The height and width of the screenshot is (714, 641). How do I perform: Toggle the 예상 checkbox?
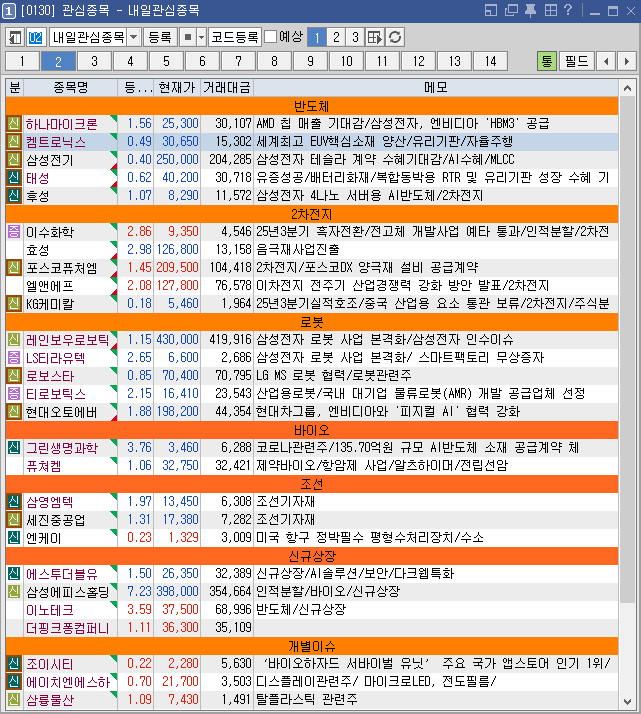click(270, 37)
